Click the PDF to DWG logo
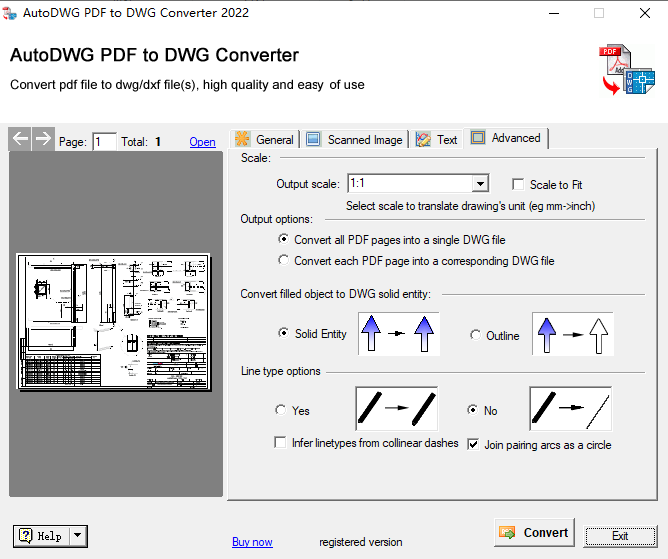Image resolution: width=668 pixels, height=559 pixels. [x=627, y=69]
